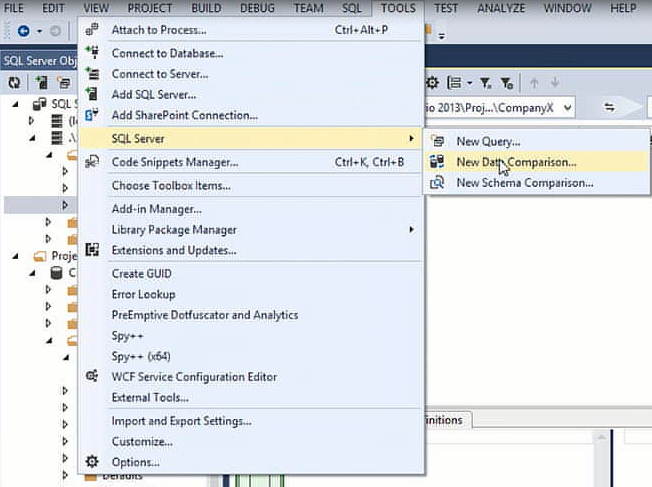Click the Add SQL Server icon in menu
Viewport: 652px width, 487px height.
92,94
